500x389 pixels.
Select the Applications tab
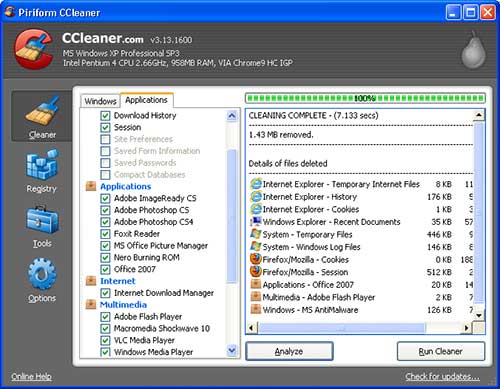(x=146, y=100)
